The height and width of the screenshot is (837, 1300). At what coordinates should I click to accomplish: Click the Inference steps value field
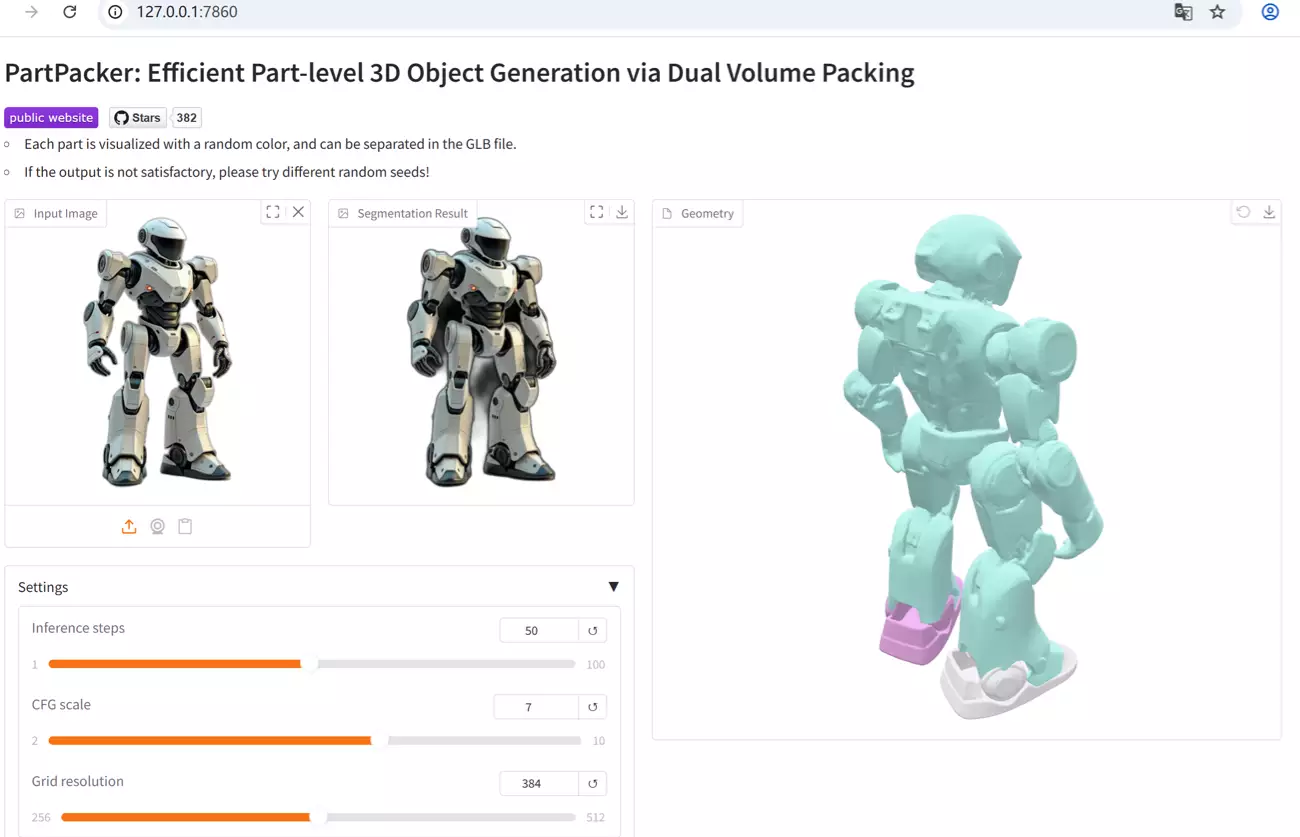click(x=539, y=630)
